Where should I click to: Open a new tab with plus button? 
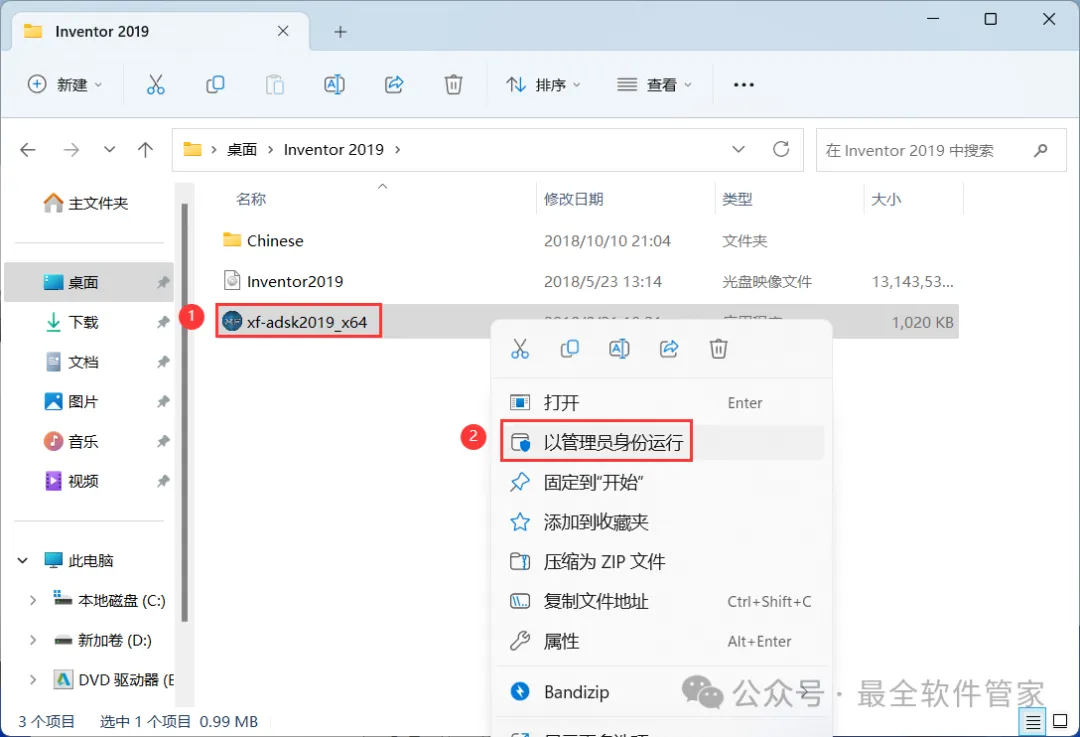click(x=340, y=32)
